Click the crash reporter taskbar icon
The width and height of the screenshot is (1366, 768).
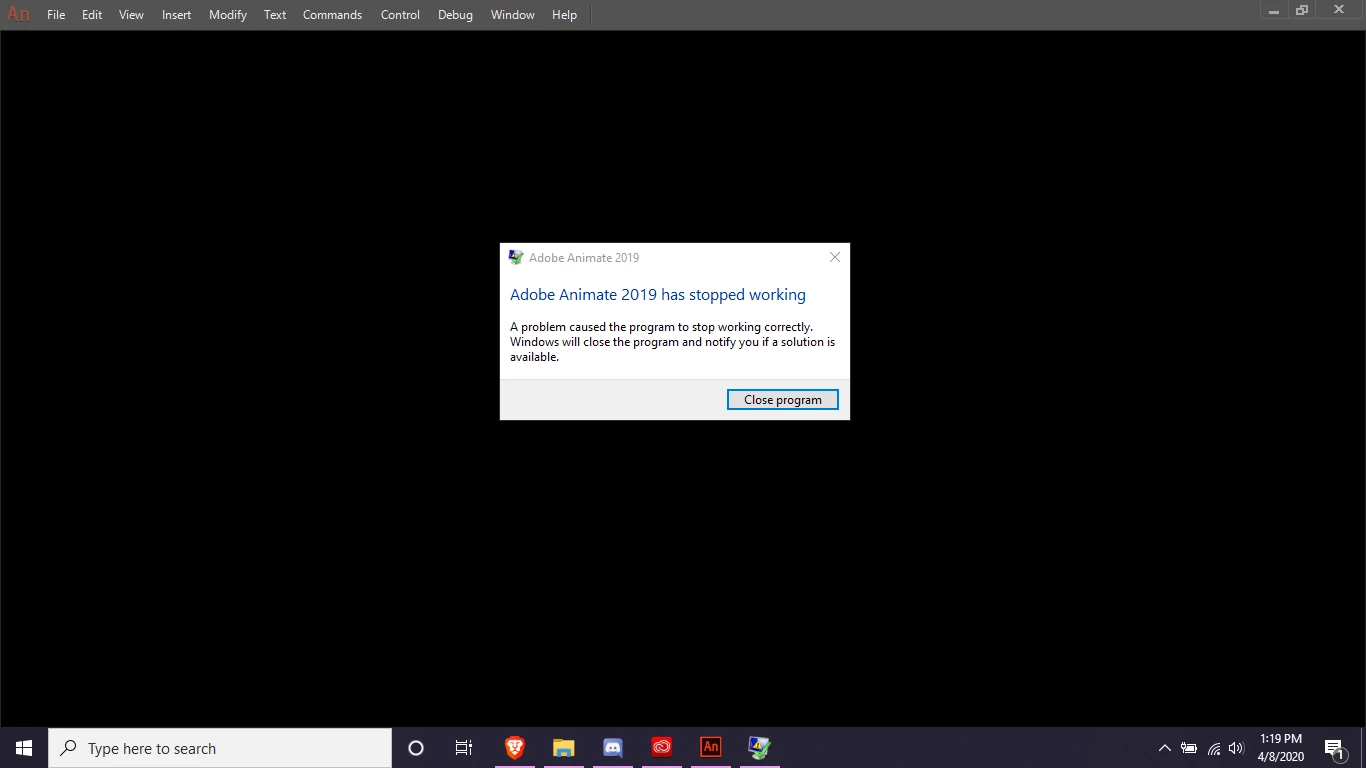pyautogui.click(x=760, y=748)
